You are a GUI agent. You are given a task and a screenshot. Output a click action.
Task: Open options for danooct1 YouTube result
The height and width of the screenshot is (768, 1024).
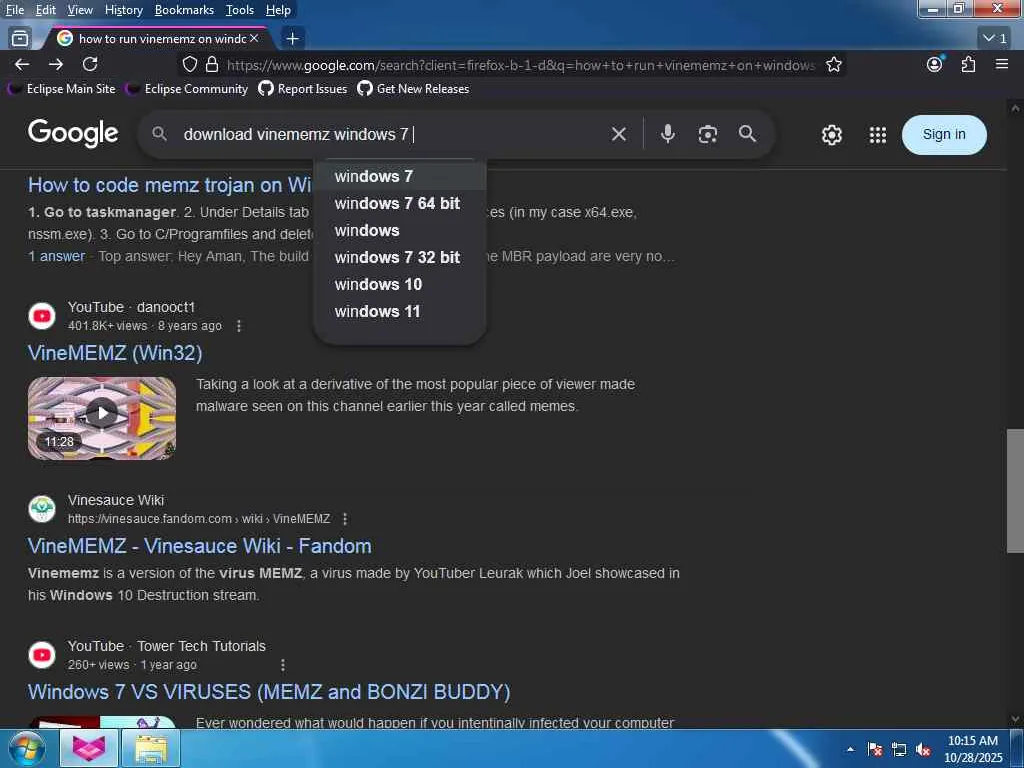coord(239,325)
